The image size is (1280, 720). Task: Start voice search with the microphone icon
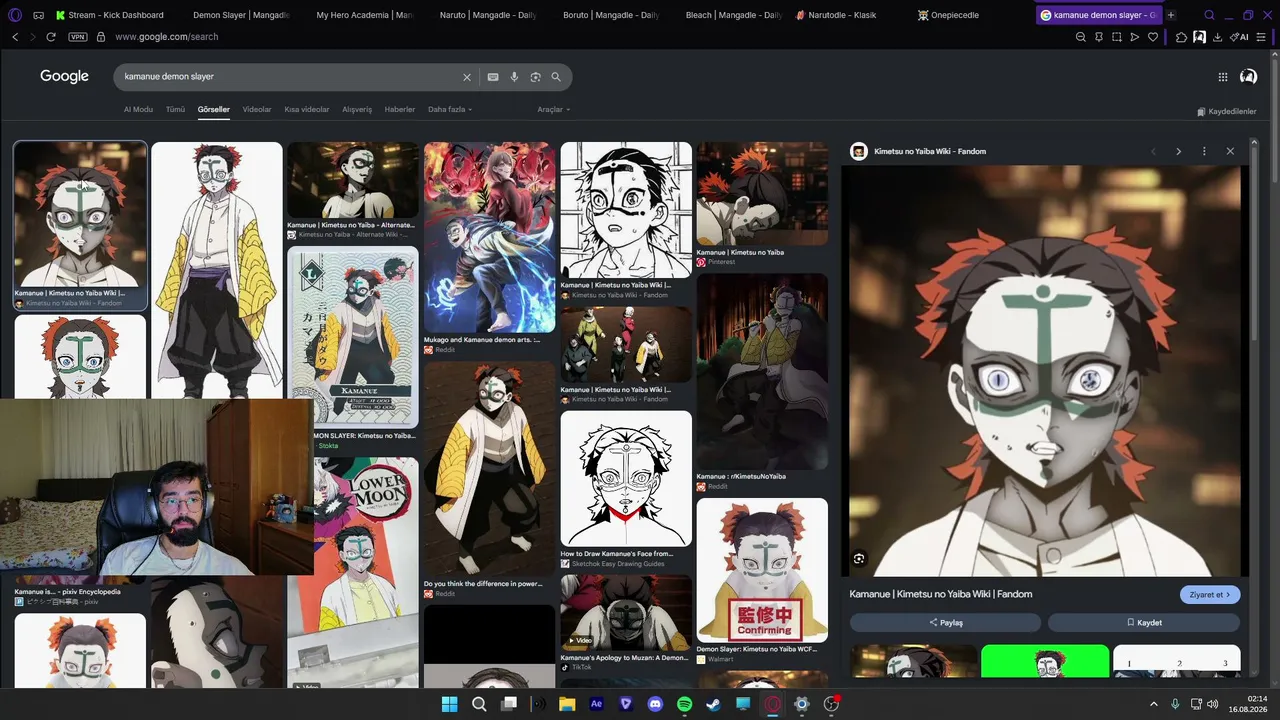(514, 77)
